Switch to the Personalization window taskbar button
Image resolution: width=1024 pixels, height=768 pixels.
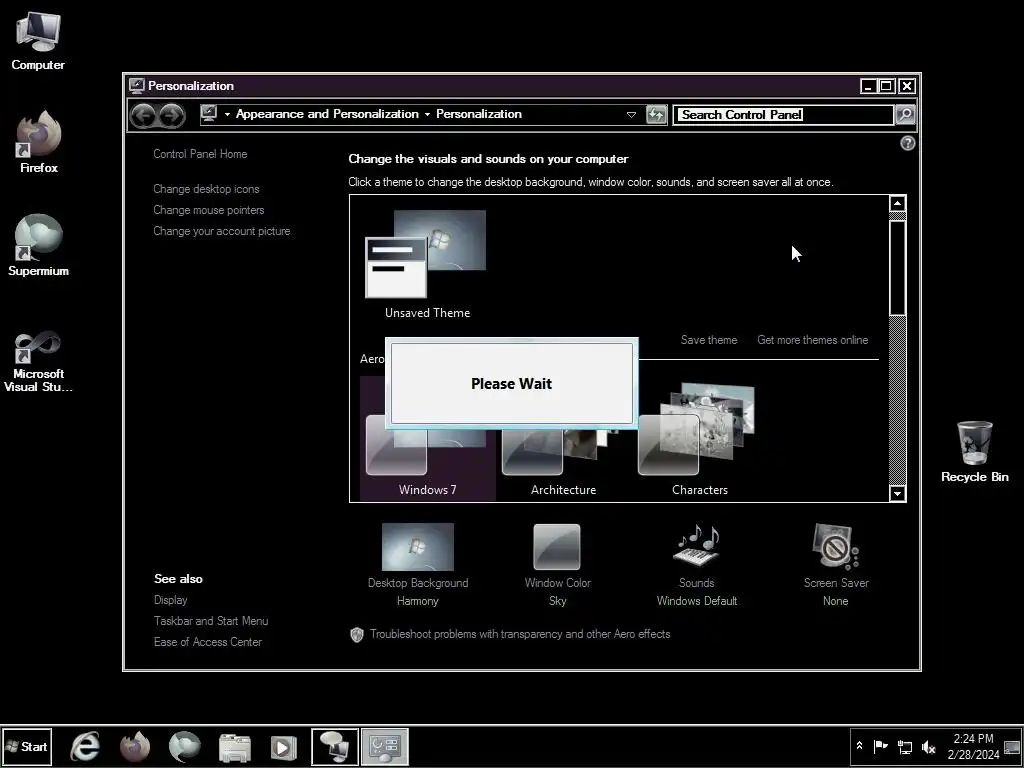click(x=335, y=746)
